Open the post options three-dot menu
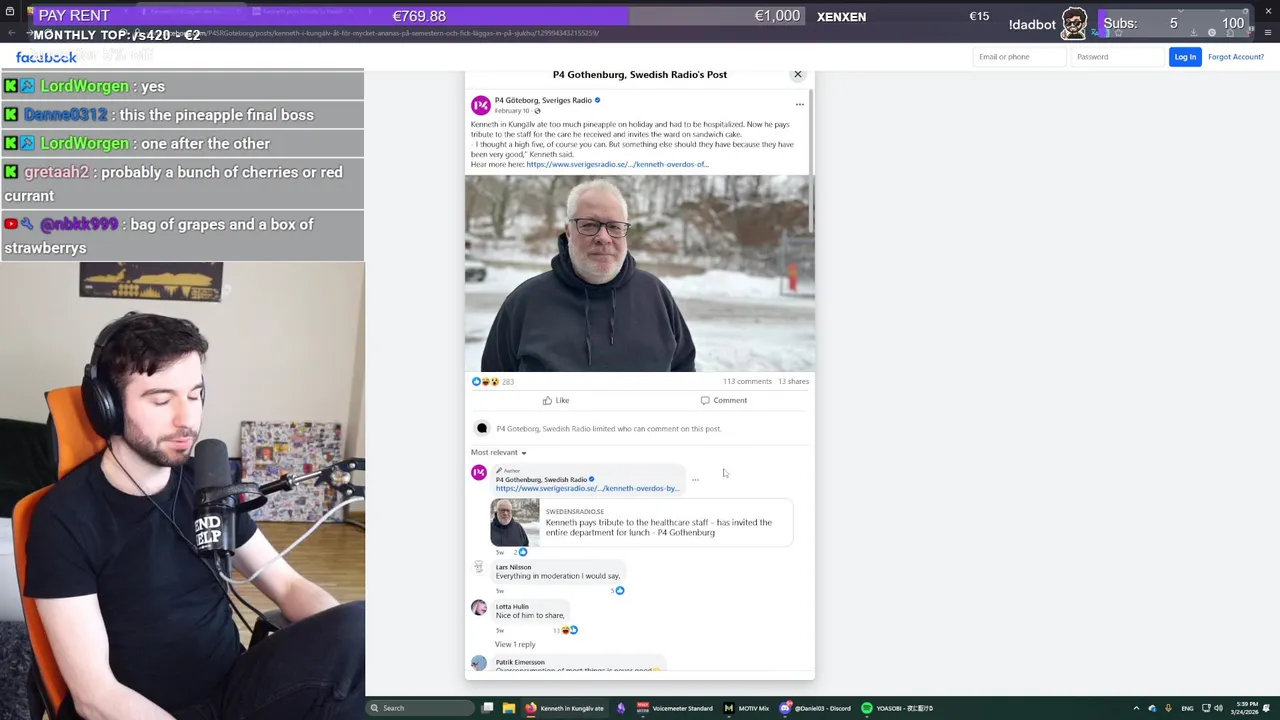 [799, 104]
